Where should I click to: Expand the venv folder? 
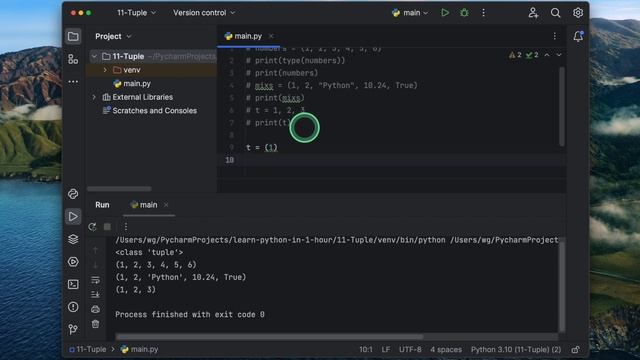click(105, 70)
